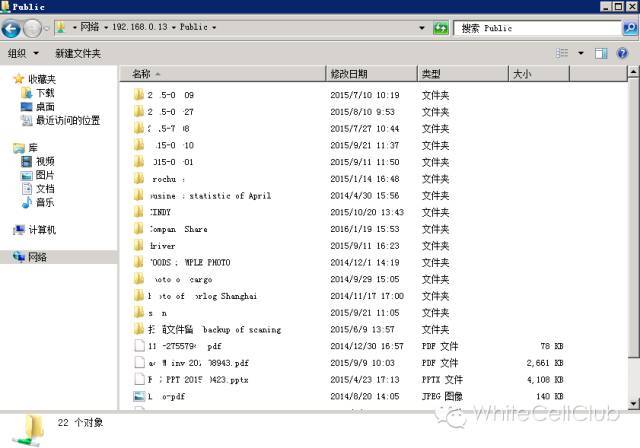Select 桌面 (Desktop) in the sidebar
Screen dimensions: 640x448
coord(45,107)
